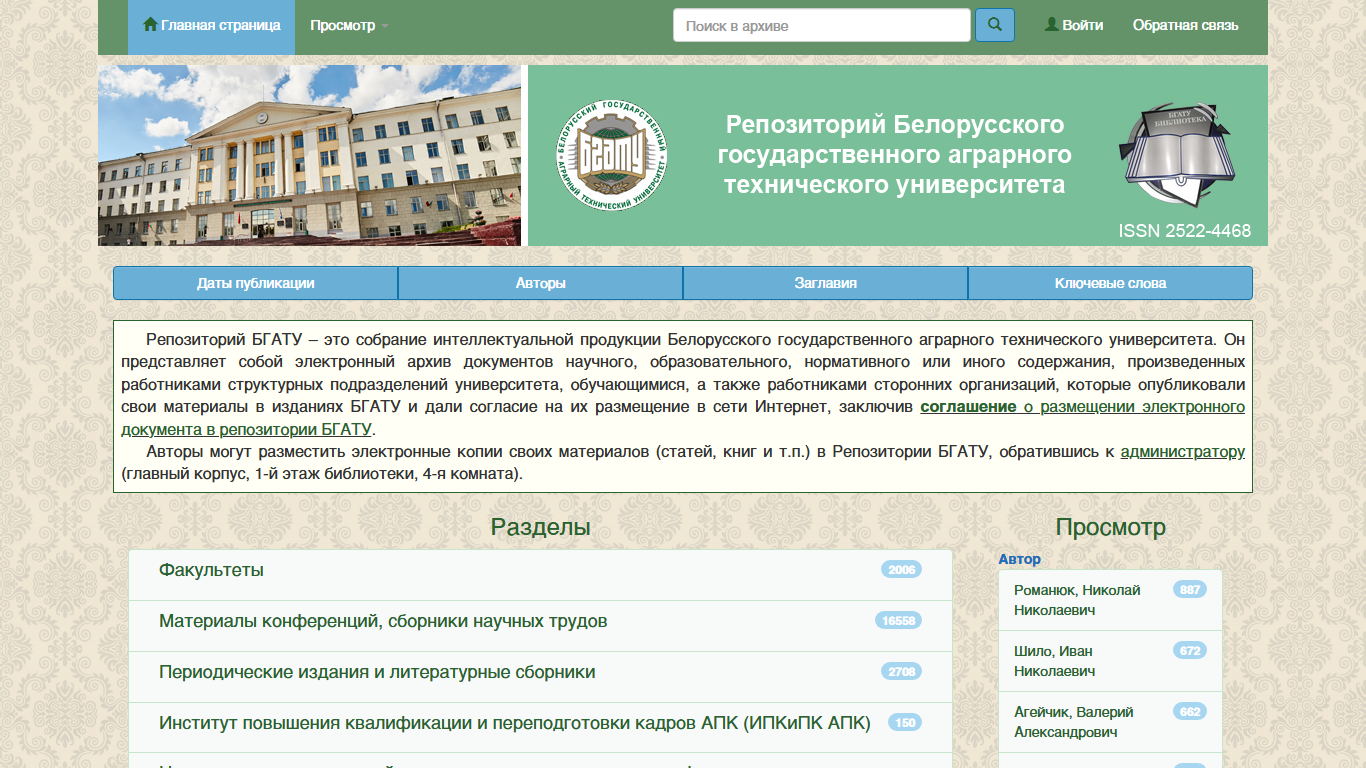Screen dimensions: 1366x768
Task: Click the 2006 count badge for Факультеты
Action: 902,570
